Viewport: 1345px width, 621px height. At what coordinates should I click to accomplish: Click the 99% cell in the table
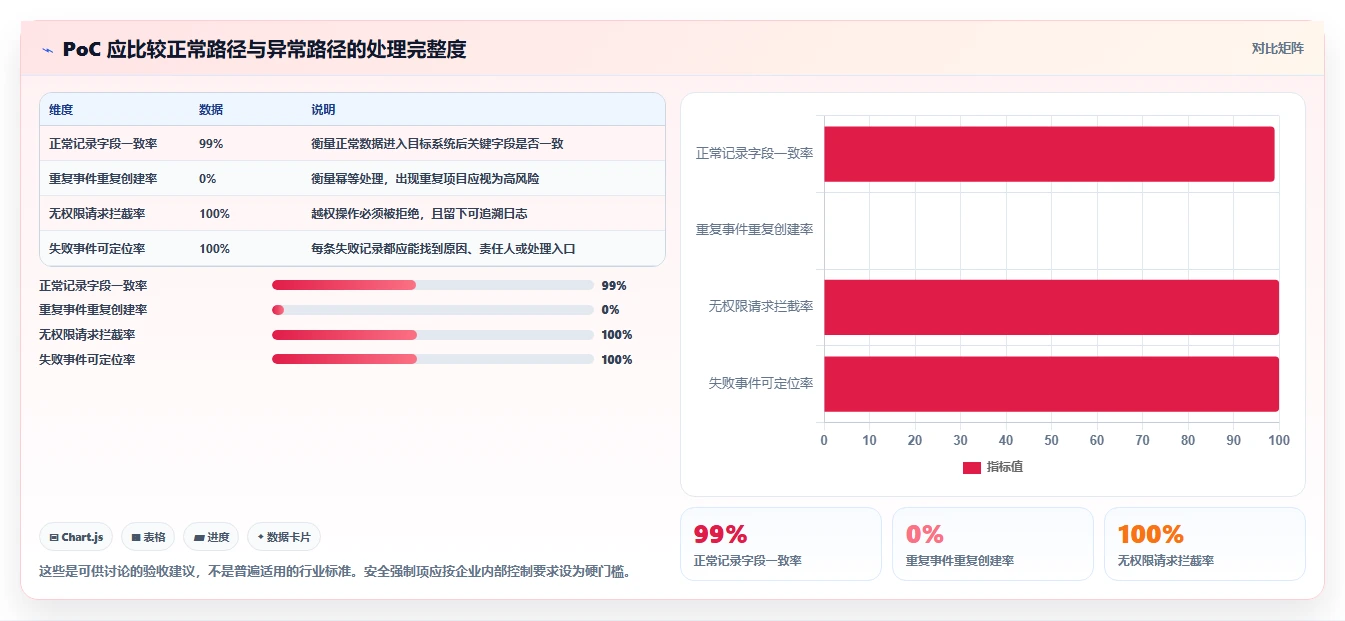(x=211, y=144)
